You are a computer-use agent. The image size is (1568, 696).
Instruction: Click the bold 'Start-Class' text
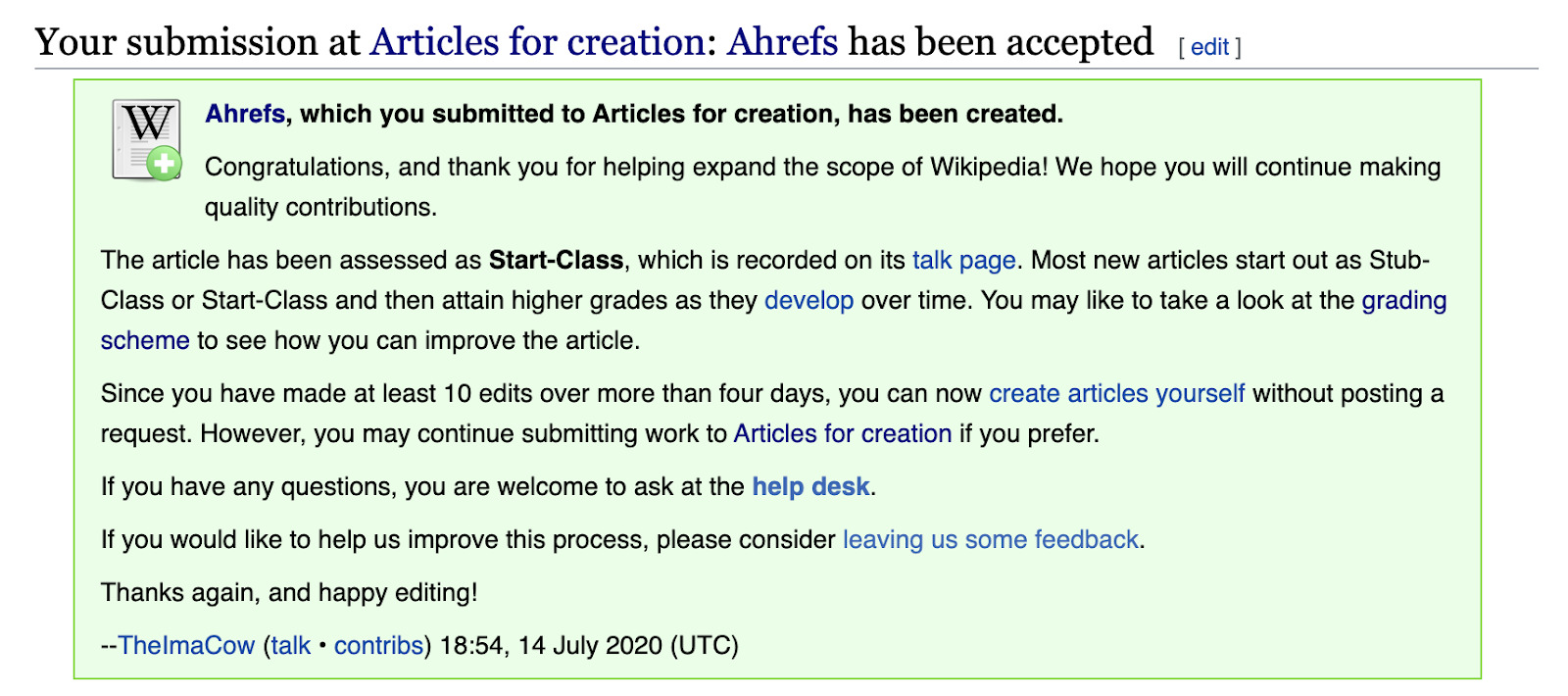pos(556,260)
